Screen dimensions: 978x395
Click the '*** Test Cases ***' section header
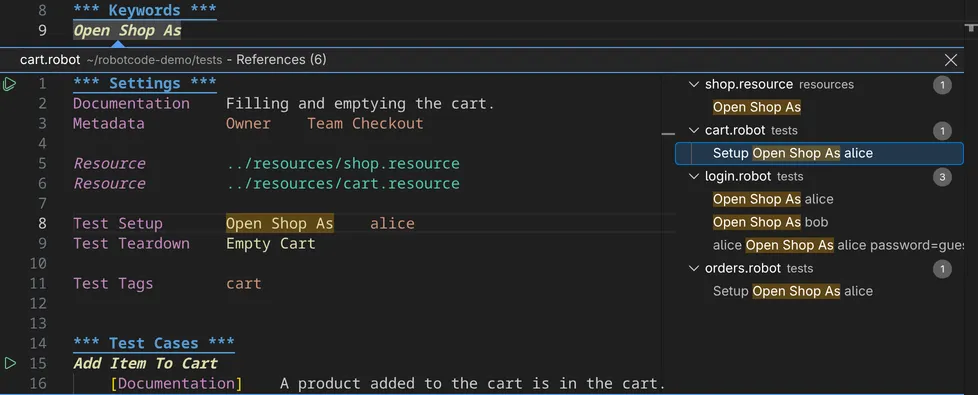[153, 343]
